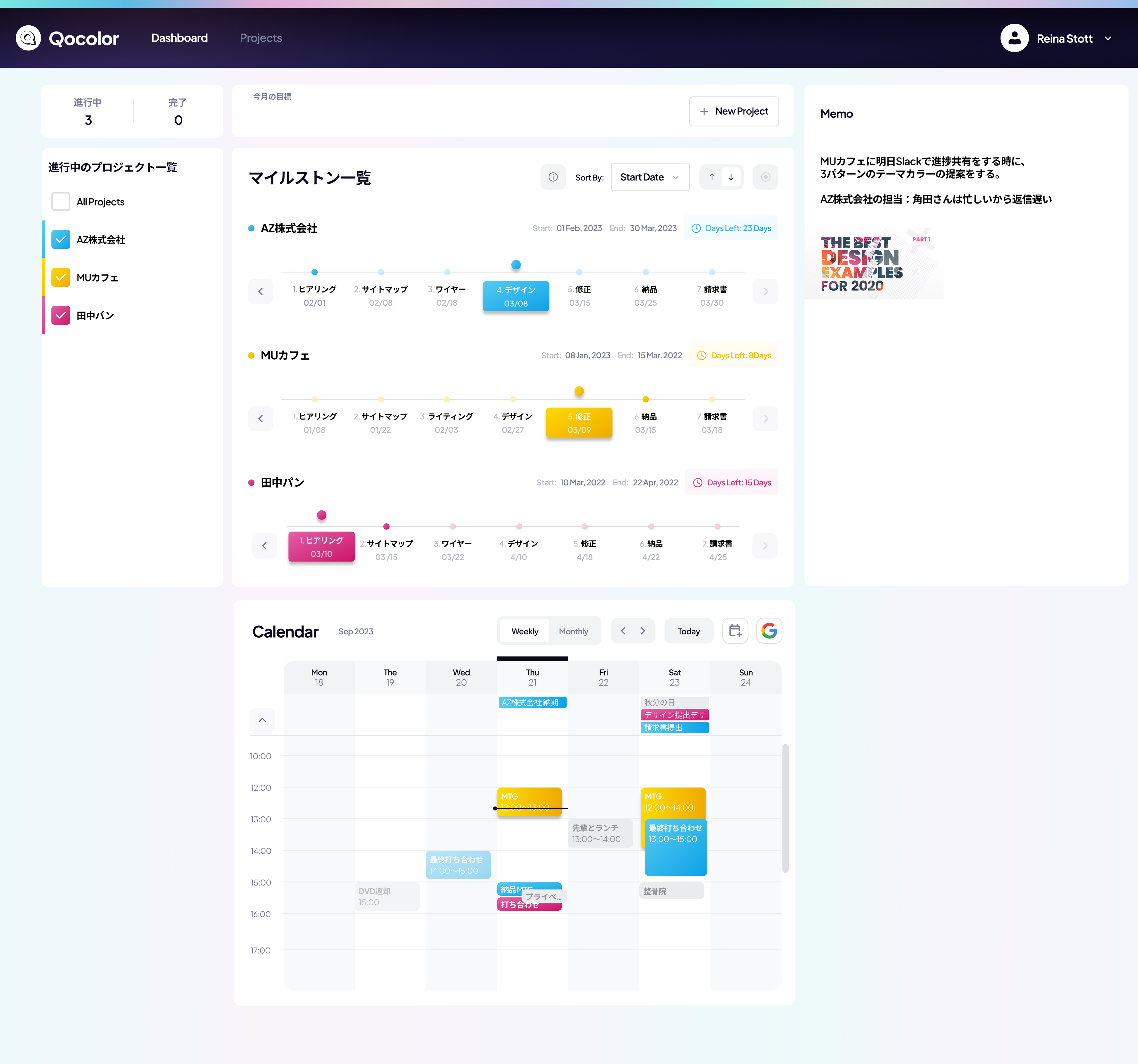Check the All Projects checkbox
This screenshot has height=1064, width=1138.
coord(61,202)
